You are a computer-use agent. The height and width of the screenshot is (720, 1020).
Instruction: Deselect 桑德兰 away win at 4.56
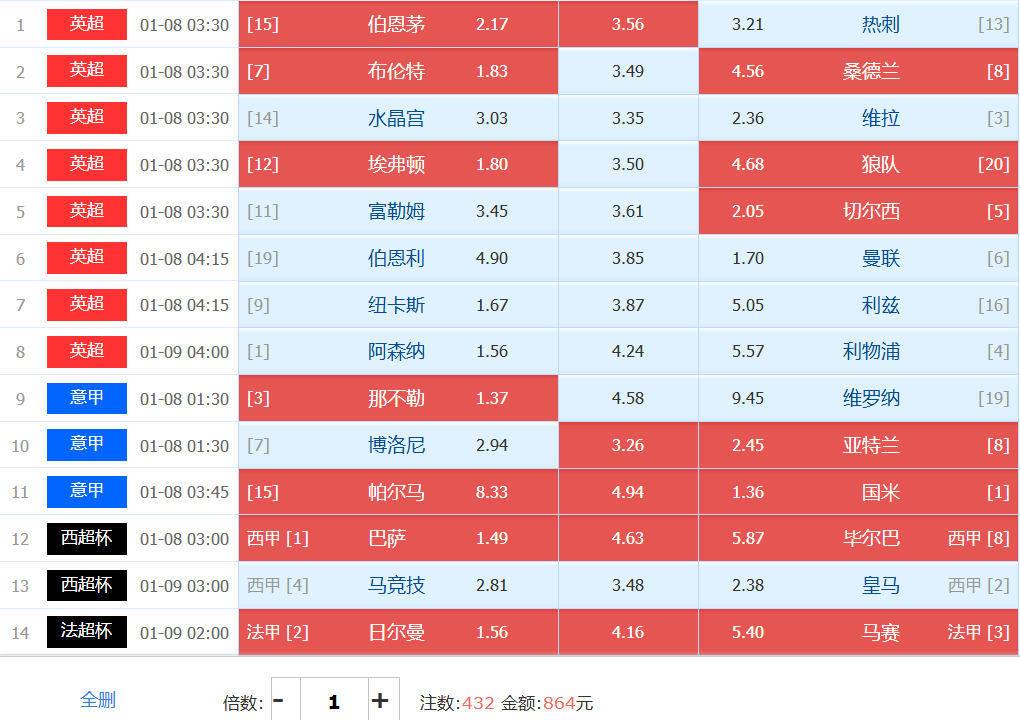pos(858,71)
